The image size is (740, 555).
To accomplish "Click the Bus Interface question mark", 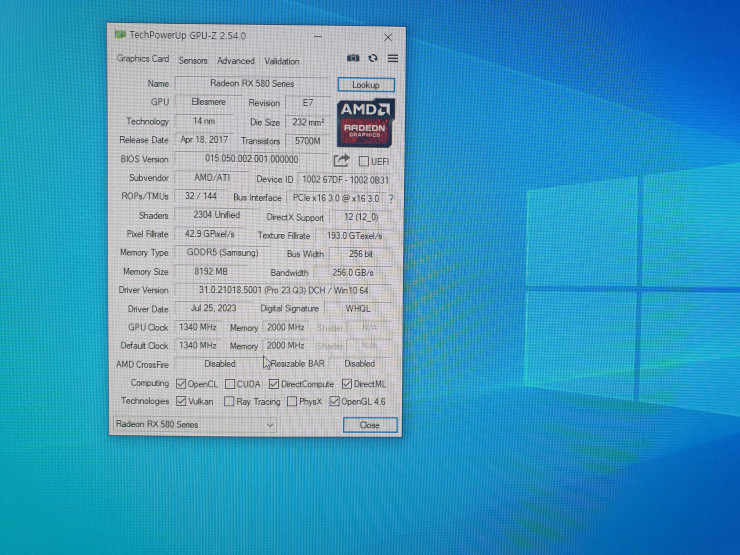I will [391, 199].
